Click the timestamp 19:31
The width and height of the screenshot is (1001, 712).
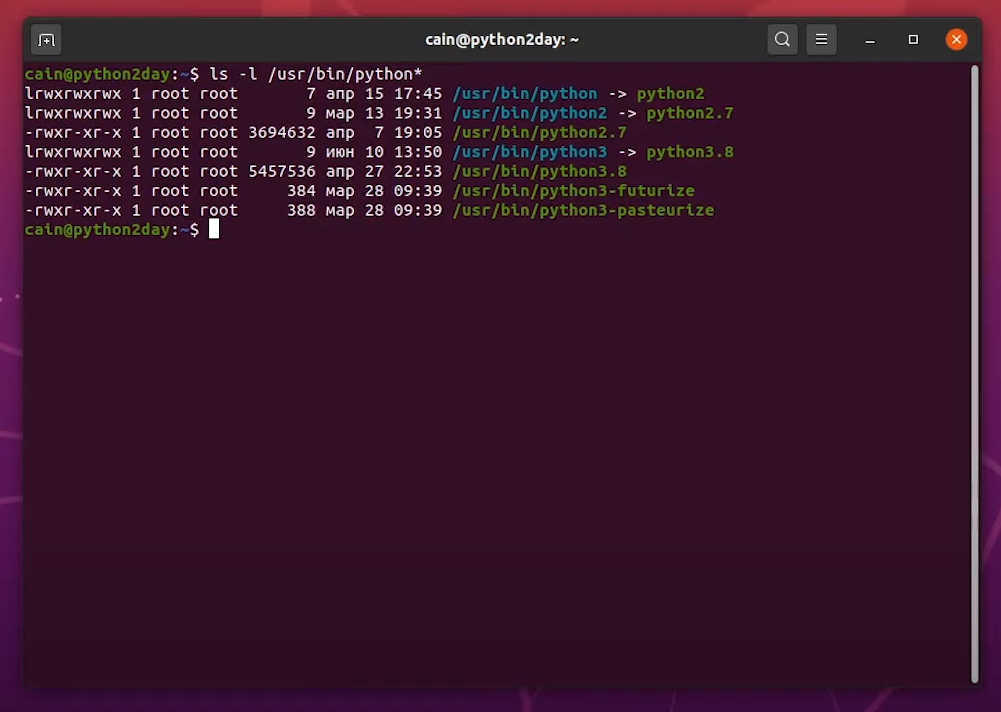tap(418, 113)
